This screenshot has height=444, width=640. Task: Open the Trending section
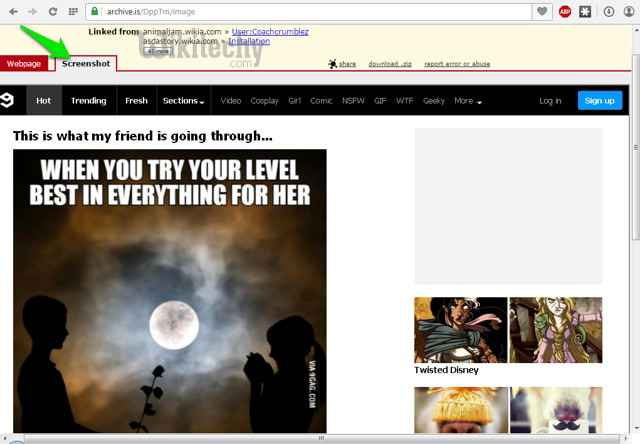pos(89,100)
